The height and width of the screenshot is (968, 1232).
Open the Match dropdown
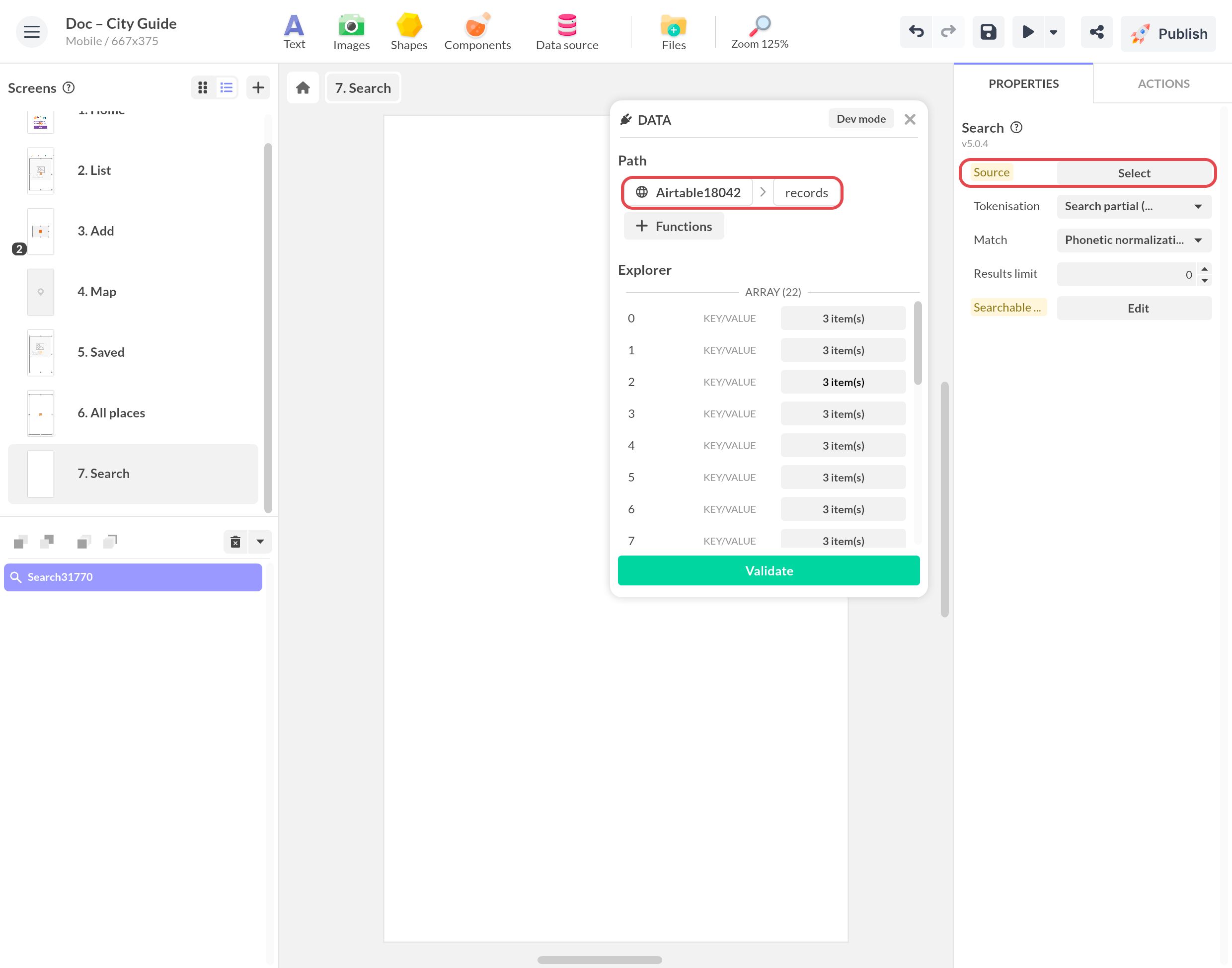coord(1134,241)
